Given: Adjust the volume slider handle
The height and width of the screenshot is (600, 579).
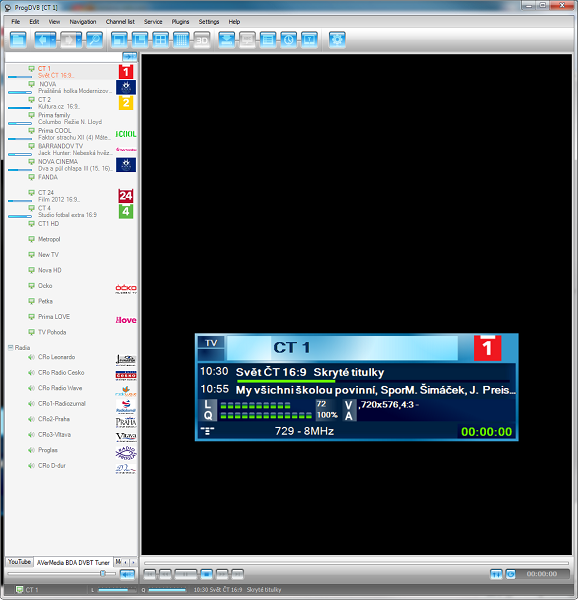Looking at the screenshot, I should click(x=103, y=573).
